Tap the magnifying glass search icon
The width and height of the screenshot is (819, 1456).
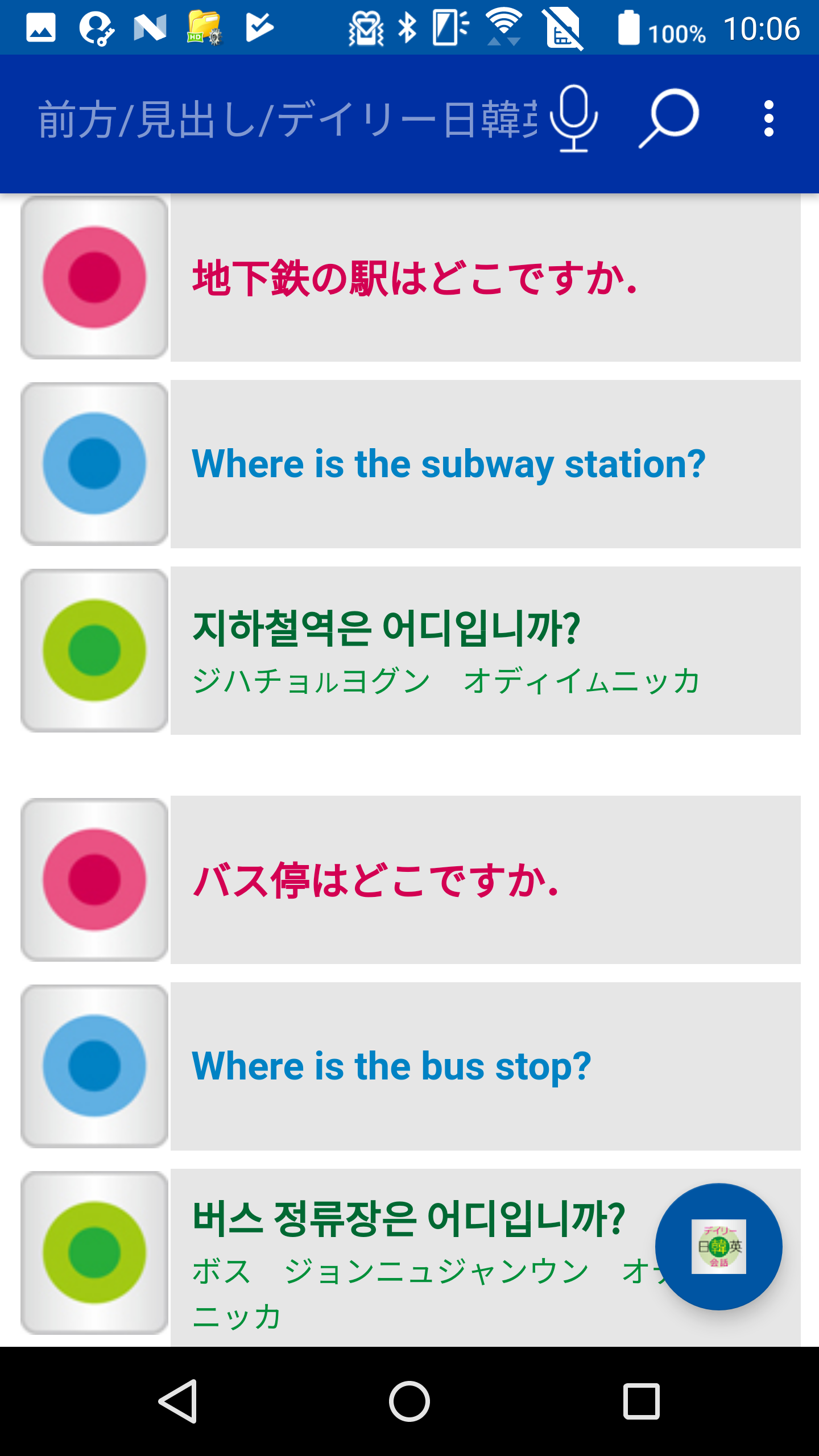[669, 118]
